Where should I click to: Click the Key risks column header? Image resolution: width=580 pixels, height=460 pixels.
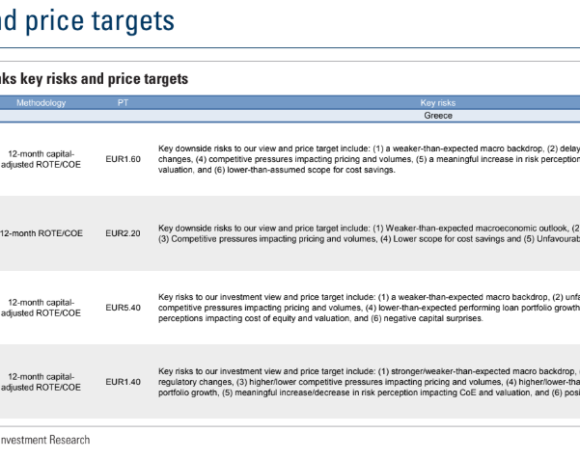tap(438, 103)
